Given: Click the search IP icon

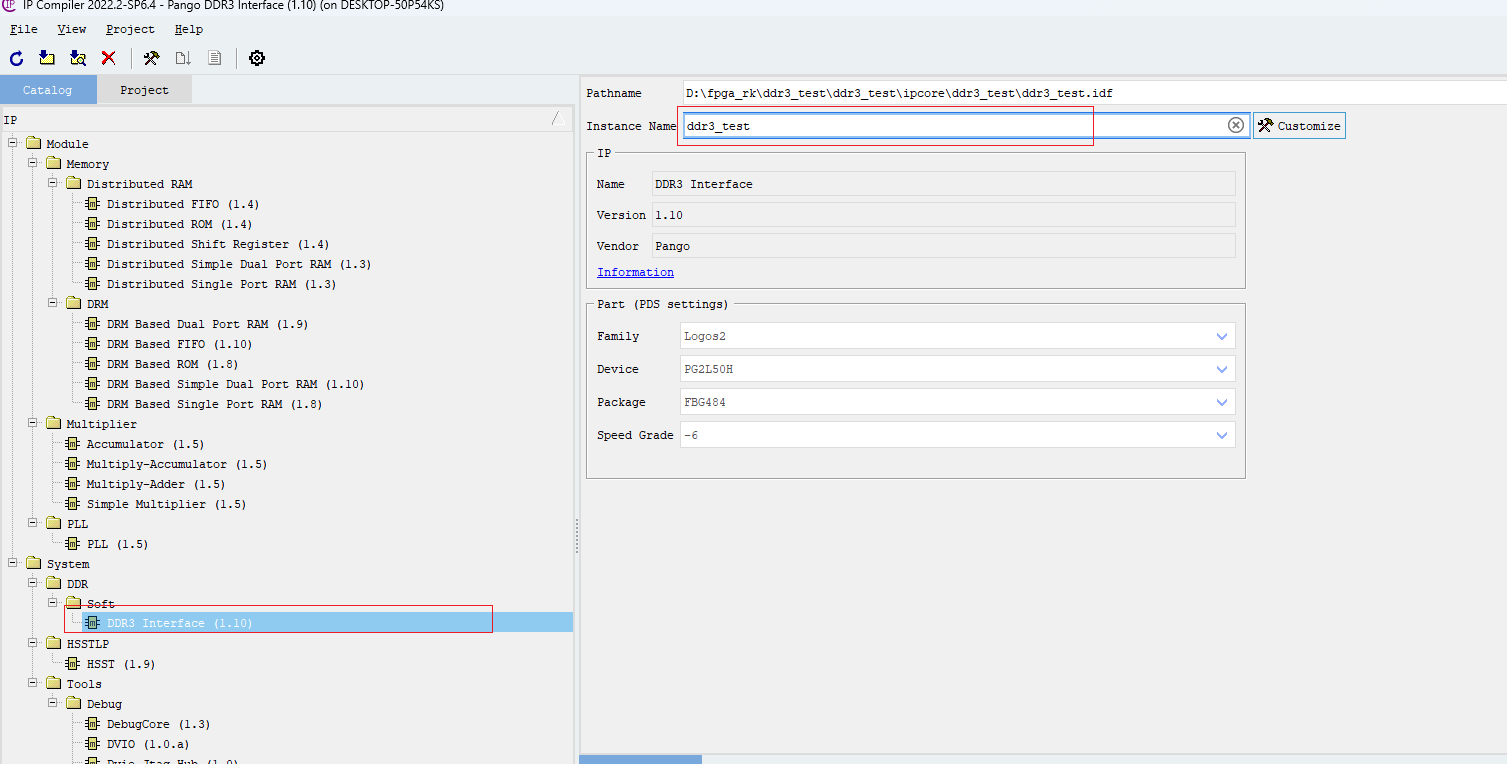Looking at the screenshot, I should [x=77, y=57].
